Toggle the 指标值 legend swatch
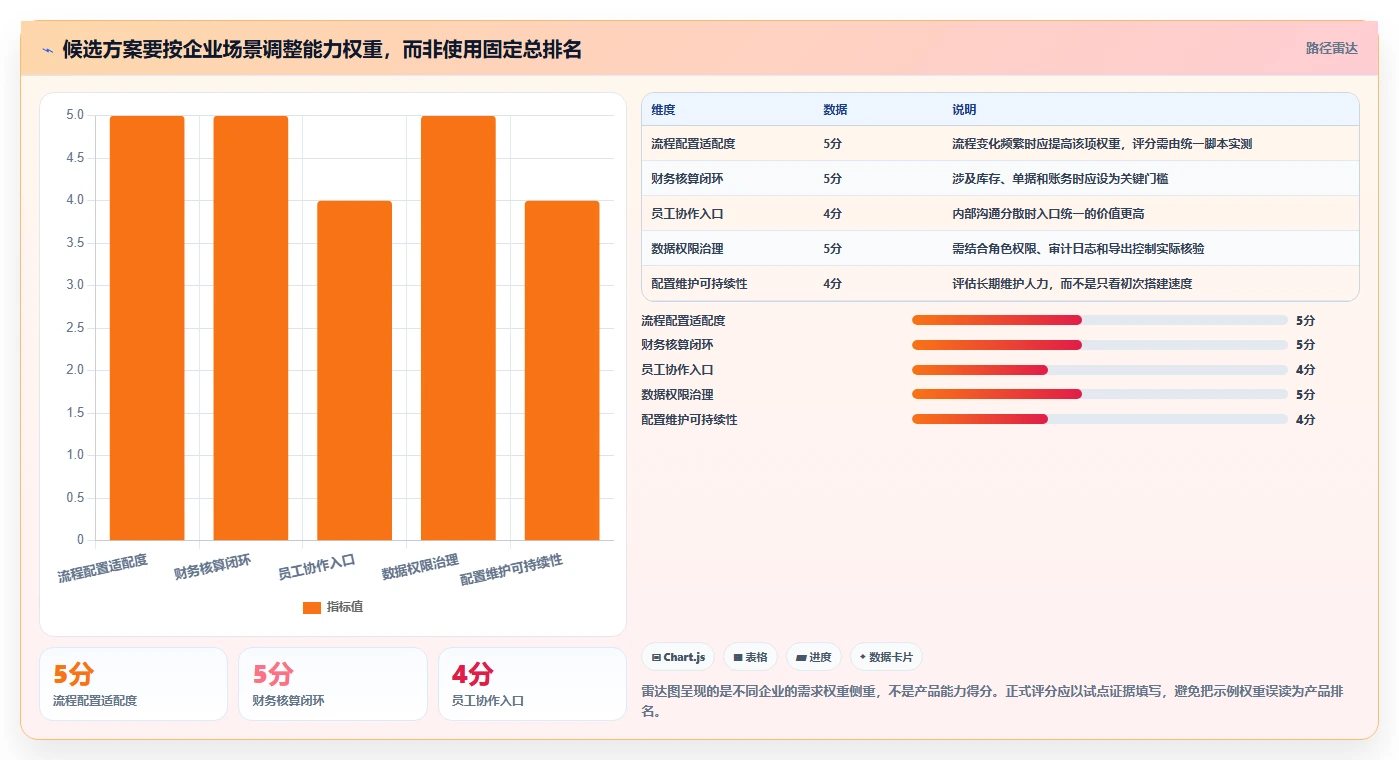 point(312,607)
